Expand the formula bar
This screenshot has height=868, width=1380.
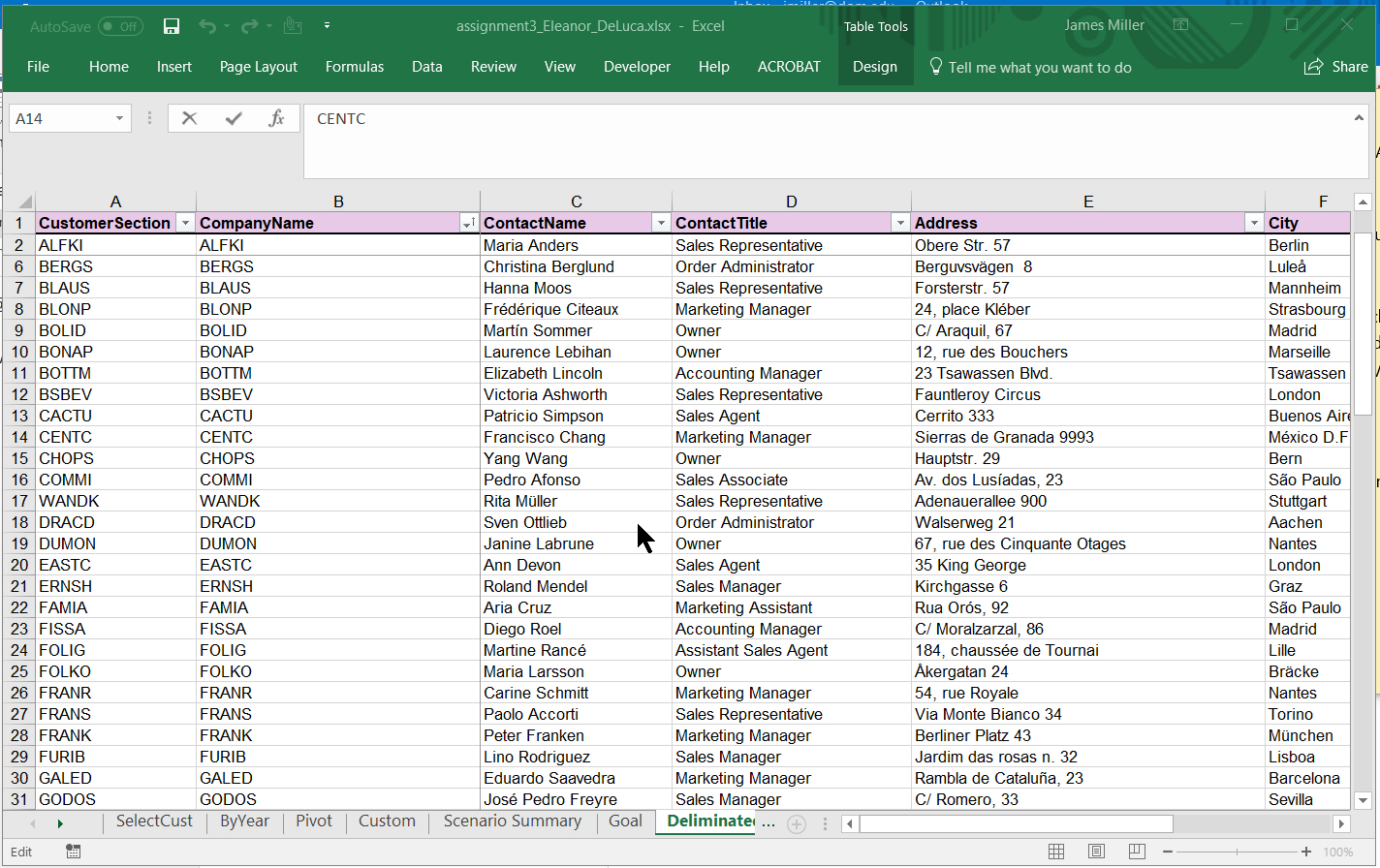point(1359,118)
